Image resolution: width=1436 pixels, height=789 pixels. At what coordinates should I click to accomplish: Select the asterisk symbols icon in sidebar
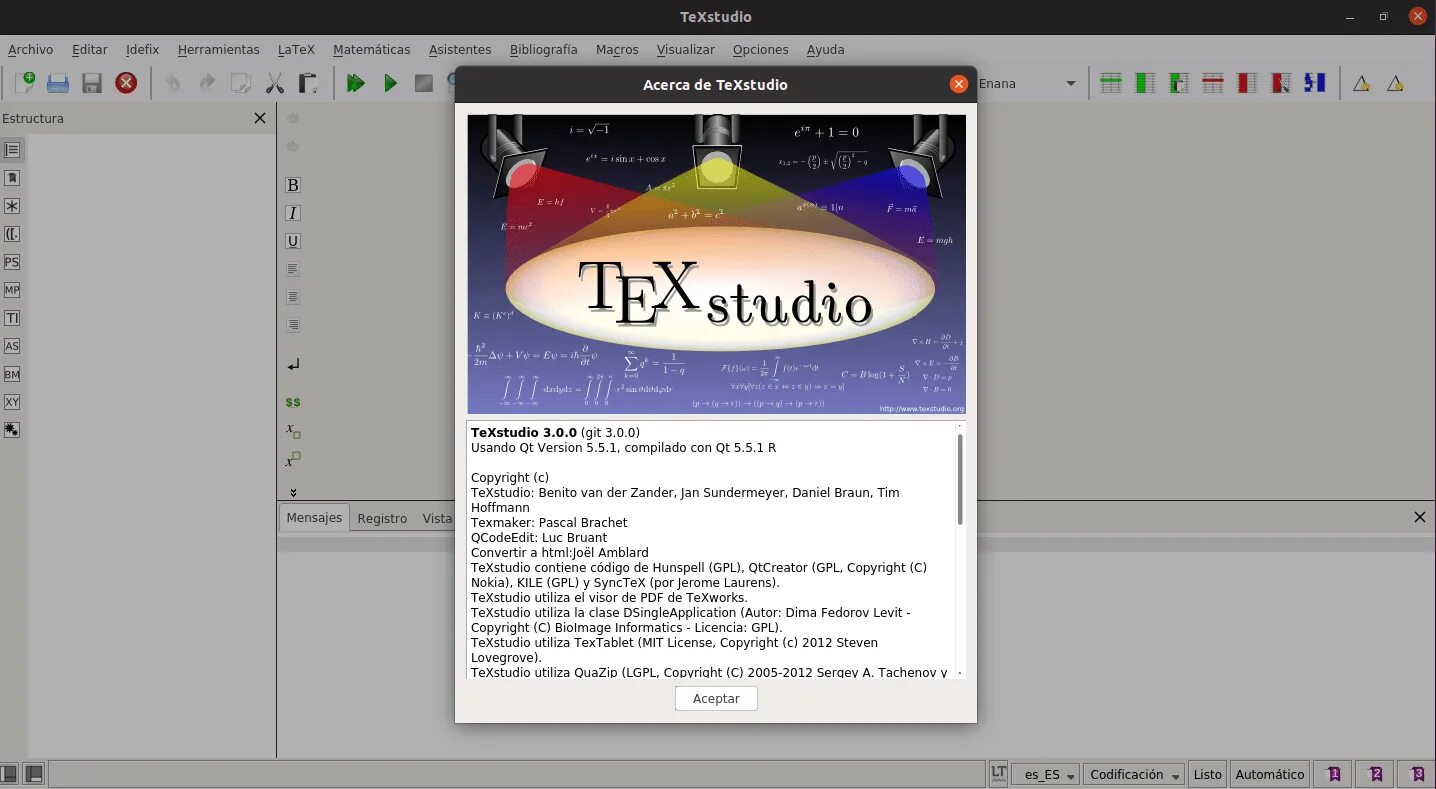coord(12,206)
